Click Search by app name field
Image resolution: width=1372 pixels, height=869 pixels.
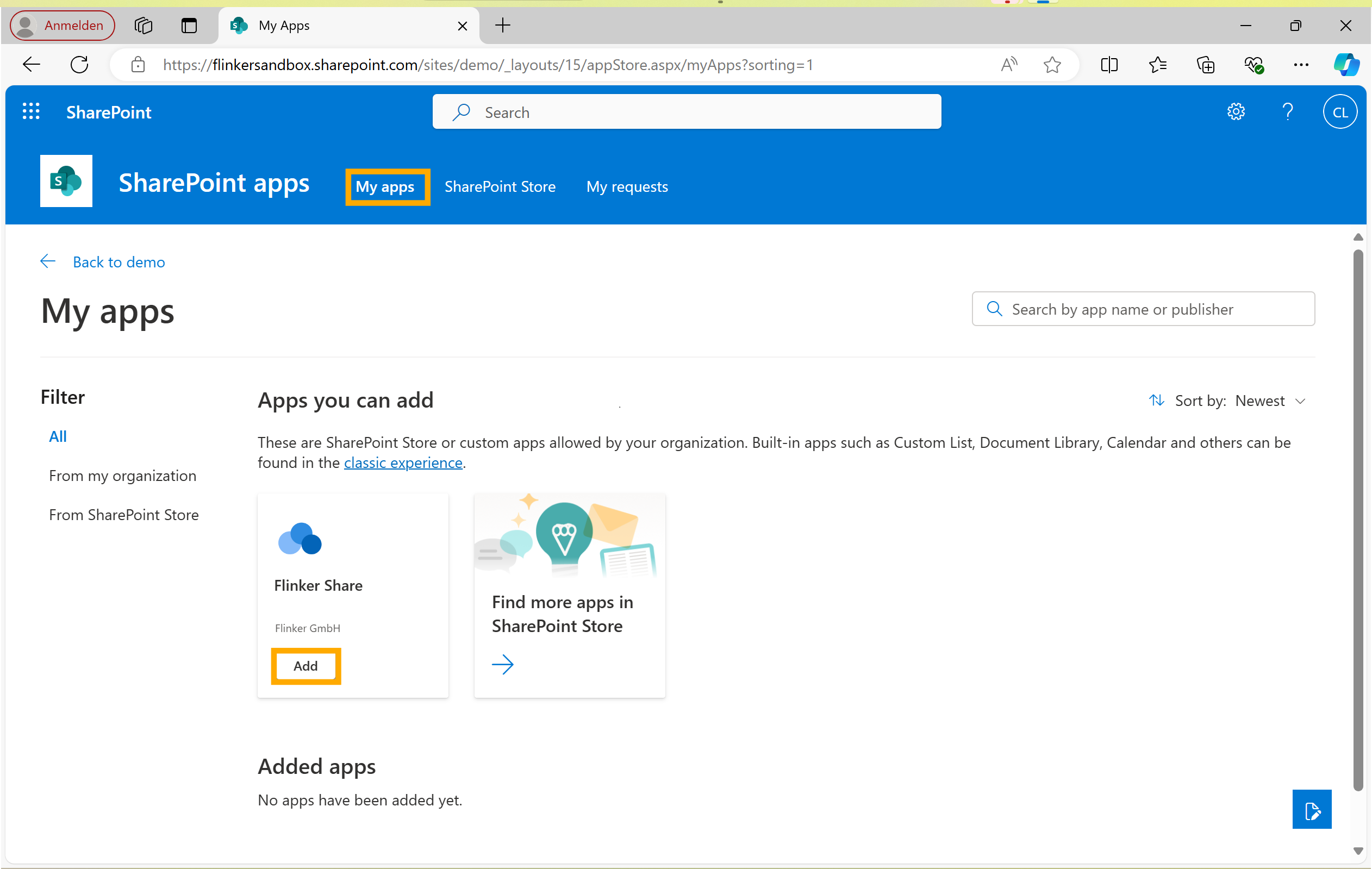tap(1143, 309)
